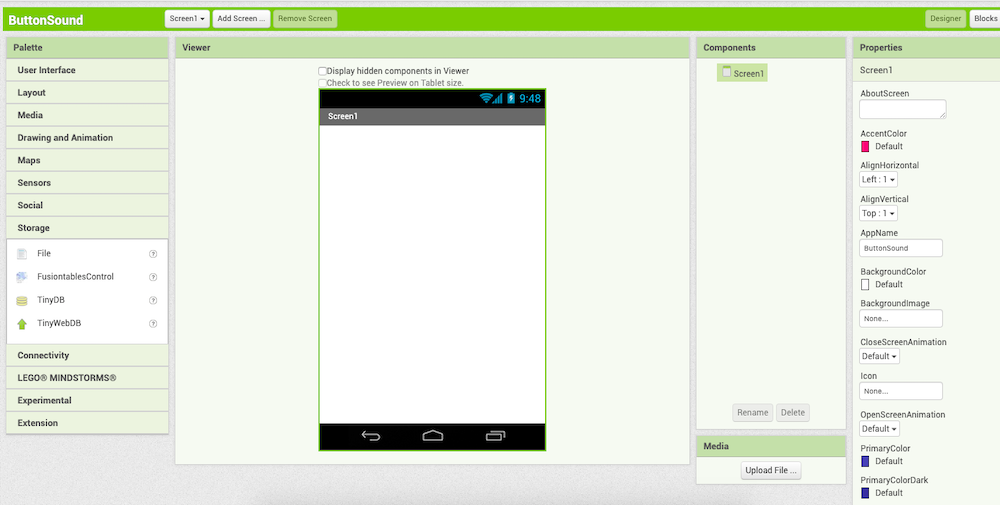The width and height of the screenshot is (1000, 505).
Task: Expand the Drawing and Animation section
Action: click(87, 138)
